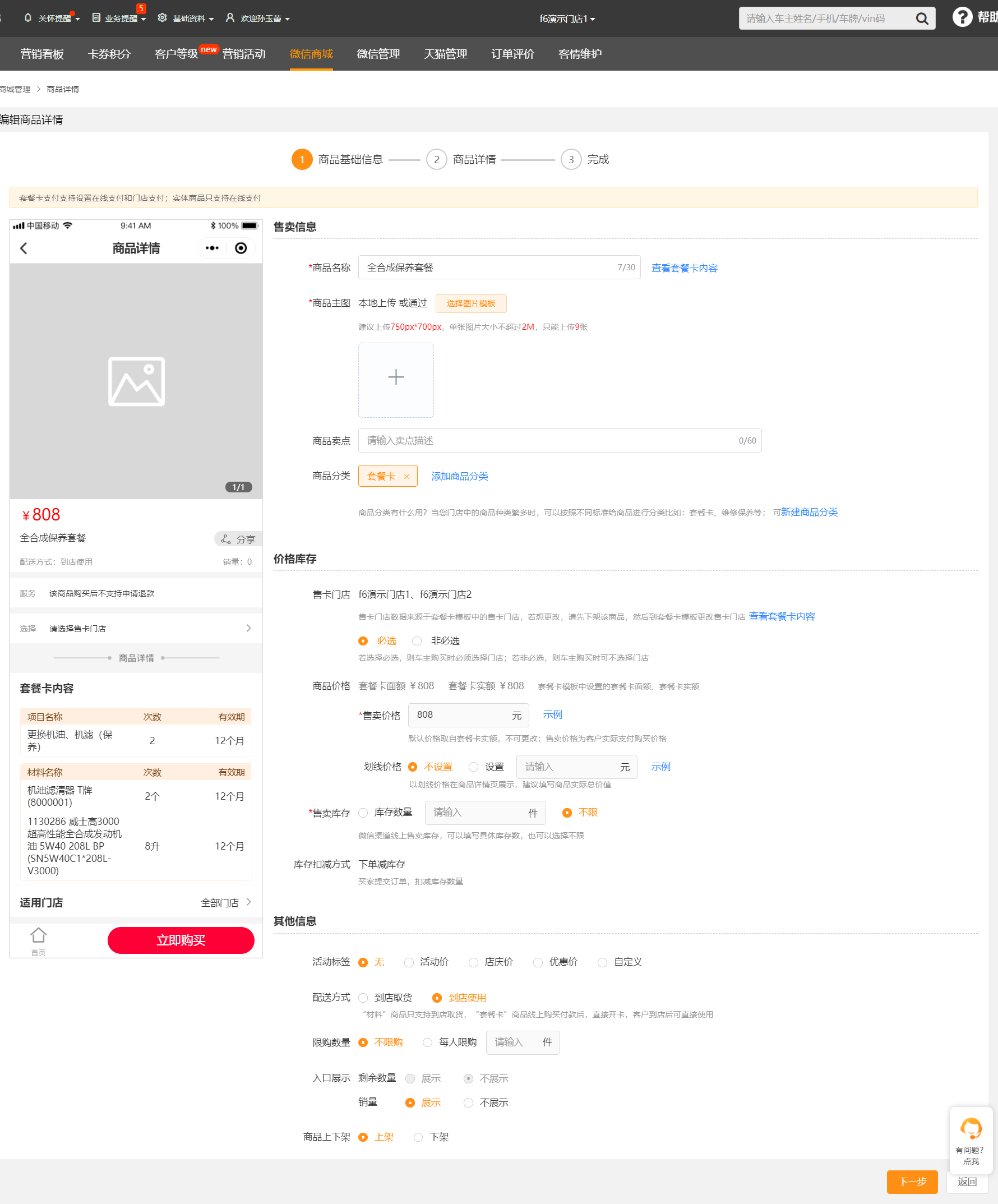Open f6演示门店1 store switcher
The height and width of the screenshot is (1204, 998).
click(567, 19)
